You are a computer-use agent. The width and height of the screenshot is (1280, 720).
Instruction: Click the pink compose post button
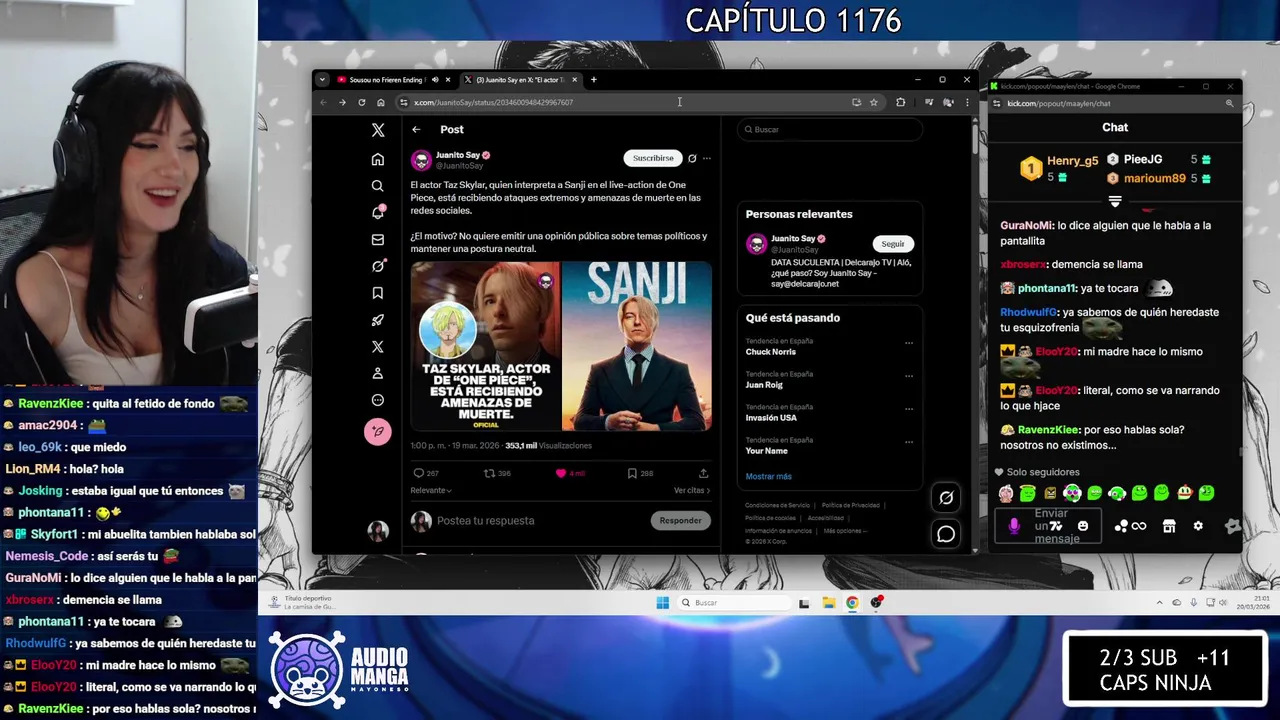(x=377, y=431)
